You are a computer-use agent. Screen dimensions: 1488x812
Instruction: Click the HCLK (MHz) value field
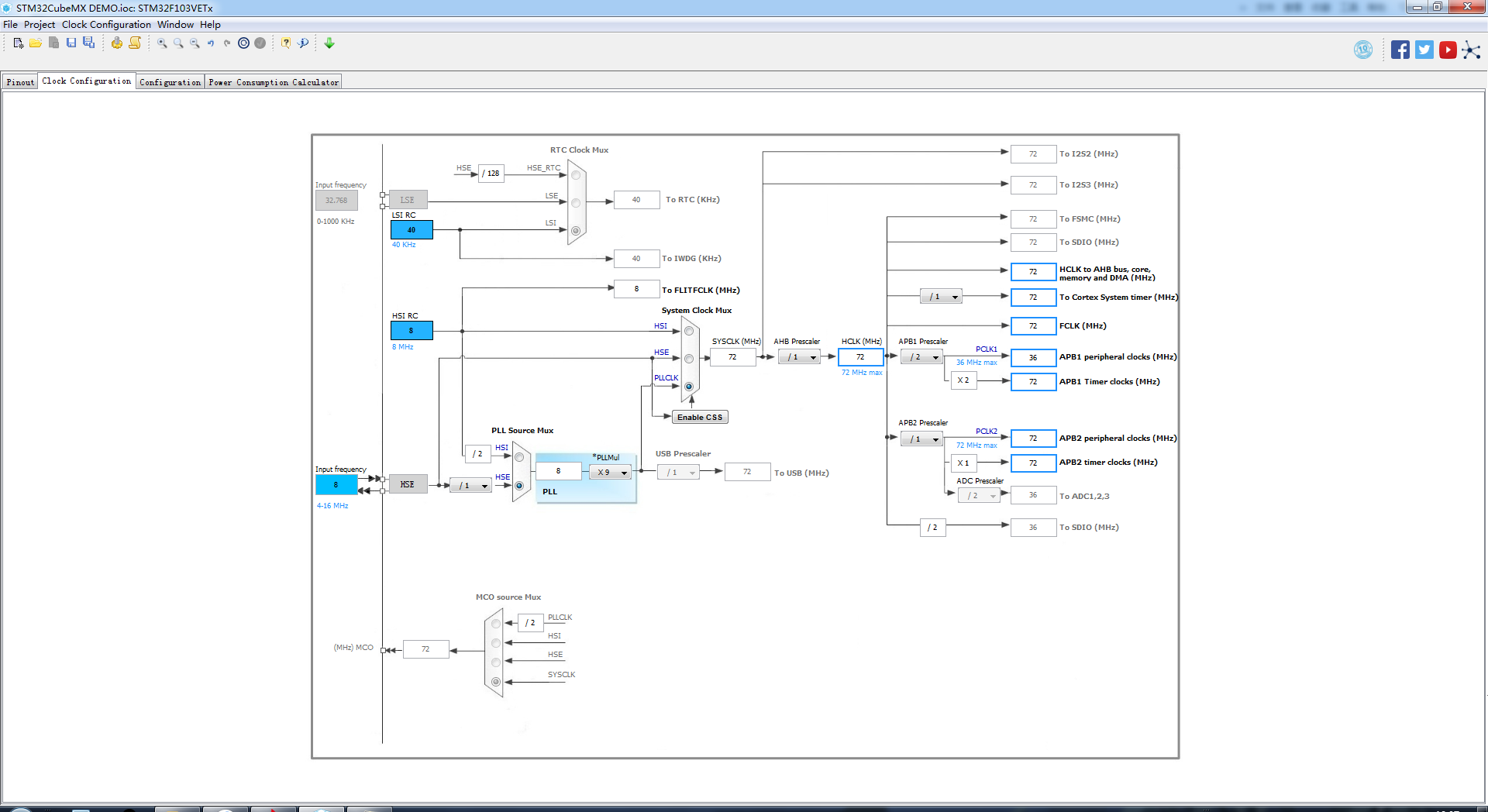click(x=860, y=357)
